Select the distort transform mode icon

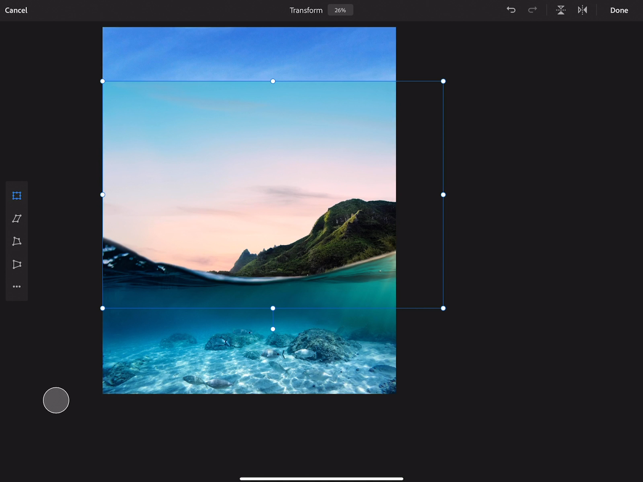click(x=17, y=241)
